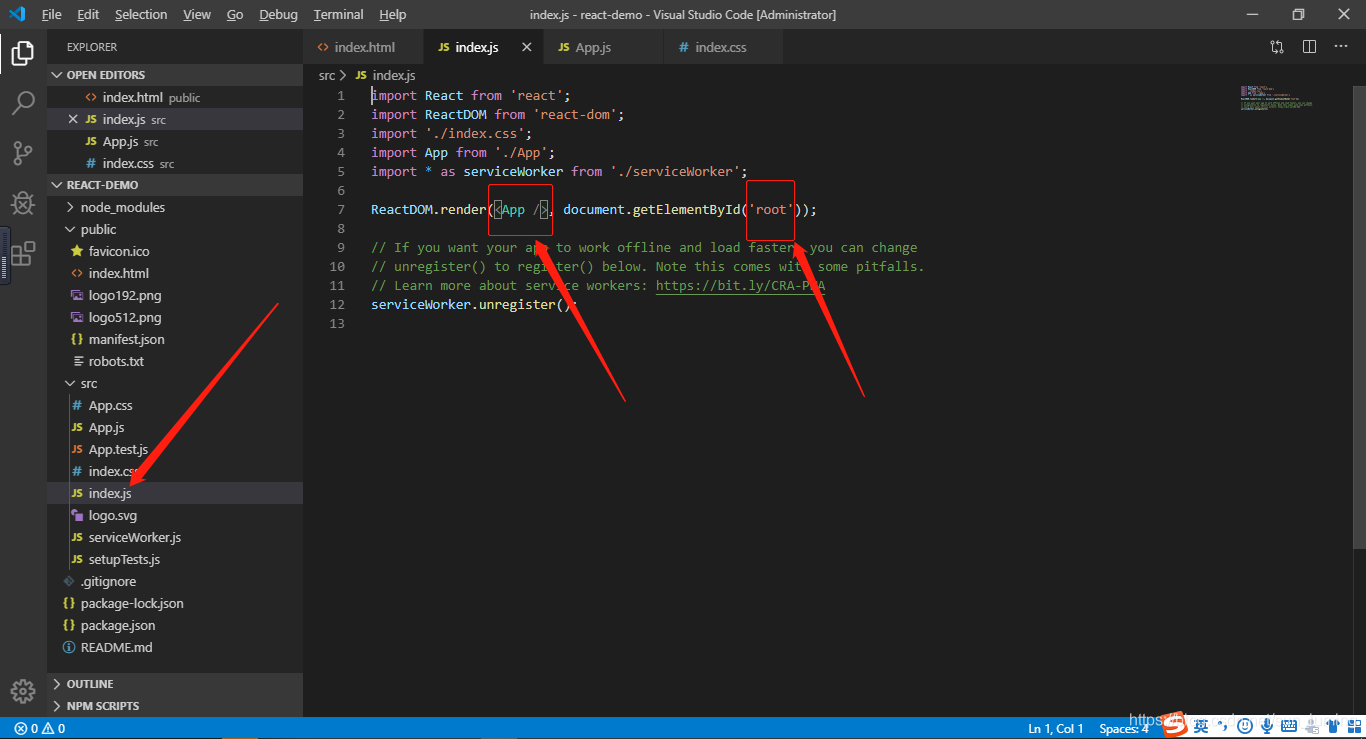This screenshot has width=1366, height=739.
Task: Close the index.js editor tab
Action: (x=526, y=47)
